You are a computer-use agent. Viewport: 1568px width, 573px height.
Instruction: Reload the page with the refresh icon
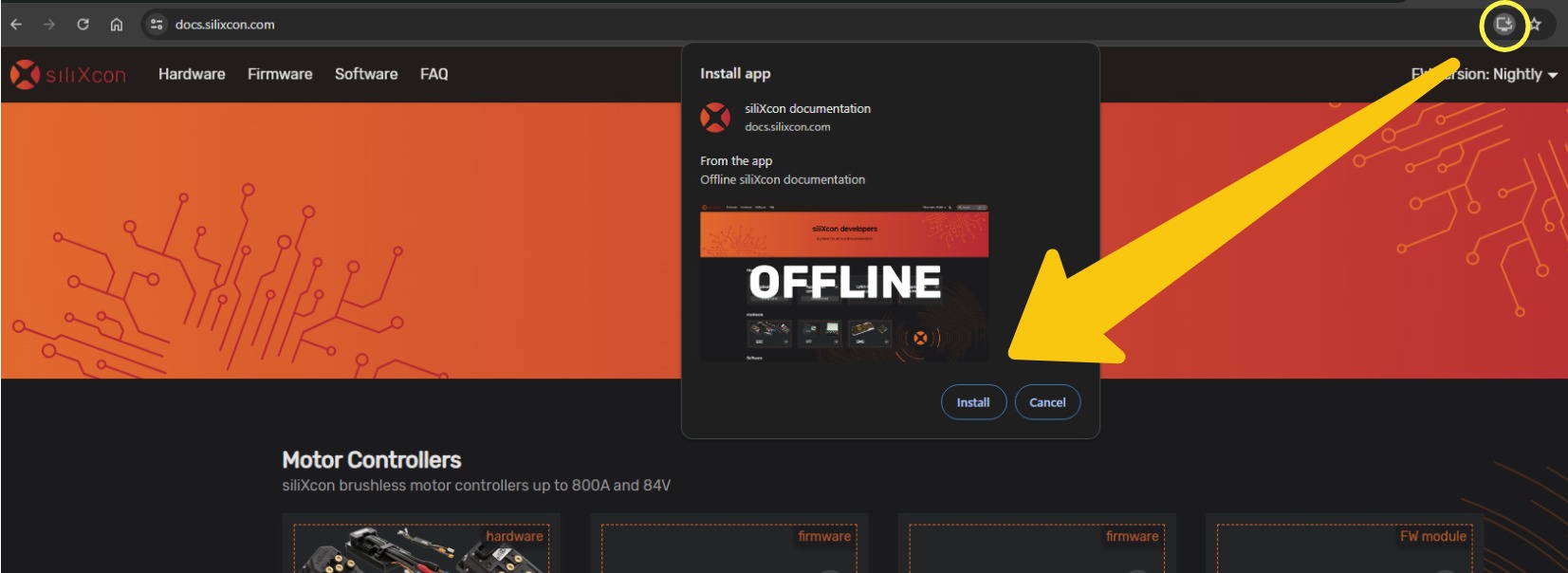coord(83,25)
